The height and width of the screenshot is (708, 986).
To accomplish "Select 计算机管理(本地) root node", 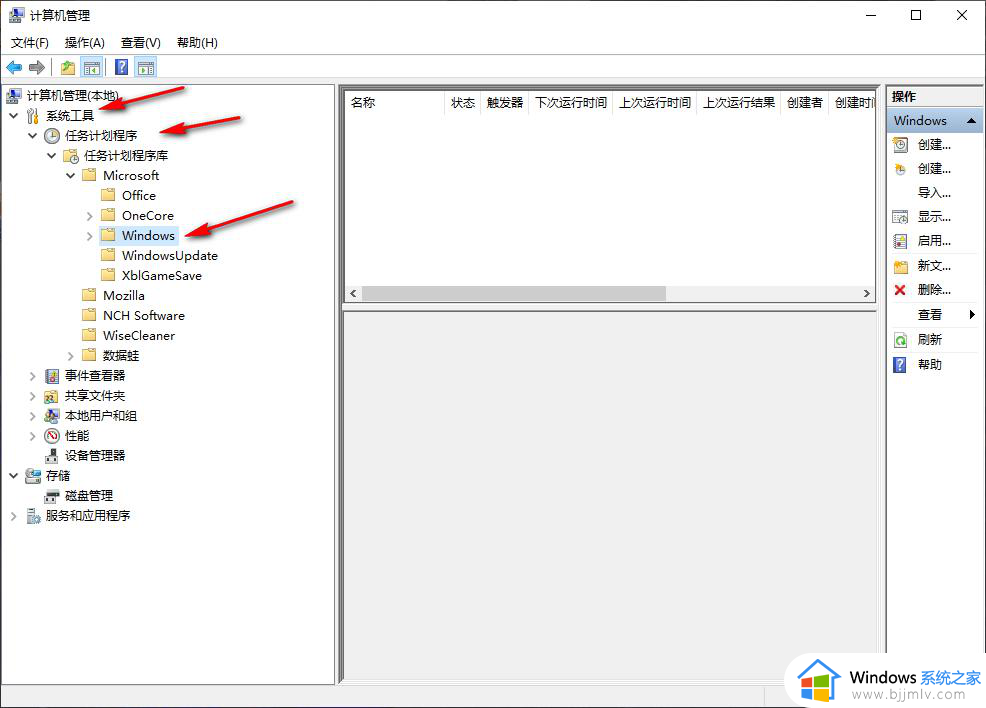I will click(72, 96).
